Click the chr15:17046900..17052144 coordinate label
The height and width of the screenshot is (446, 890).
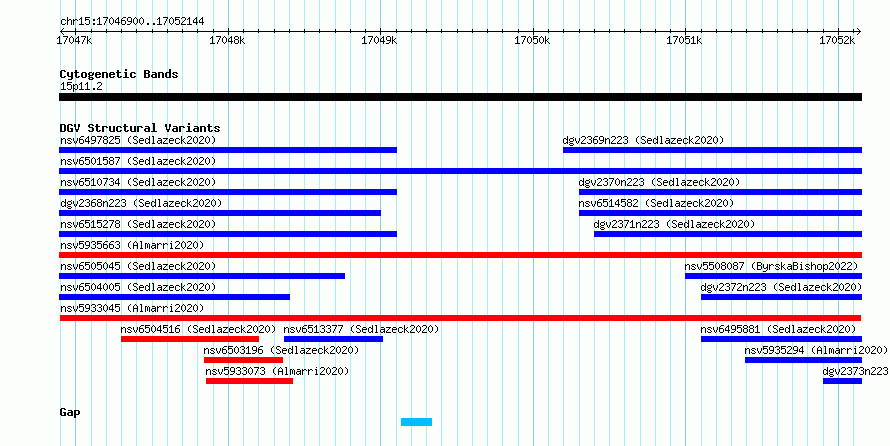pyautogui.click(x=132, y=22)
